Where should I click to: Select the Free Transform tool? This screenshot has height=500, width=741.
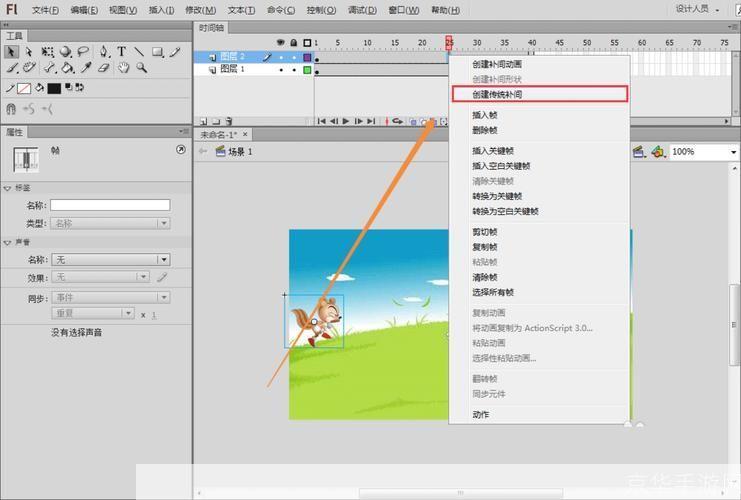pos(47,52)
